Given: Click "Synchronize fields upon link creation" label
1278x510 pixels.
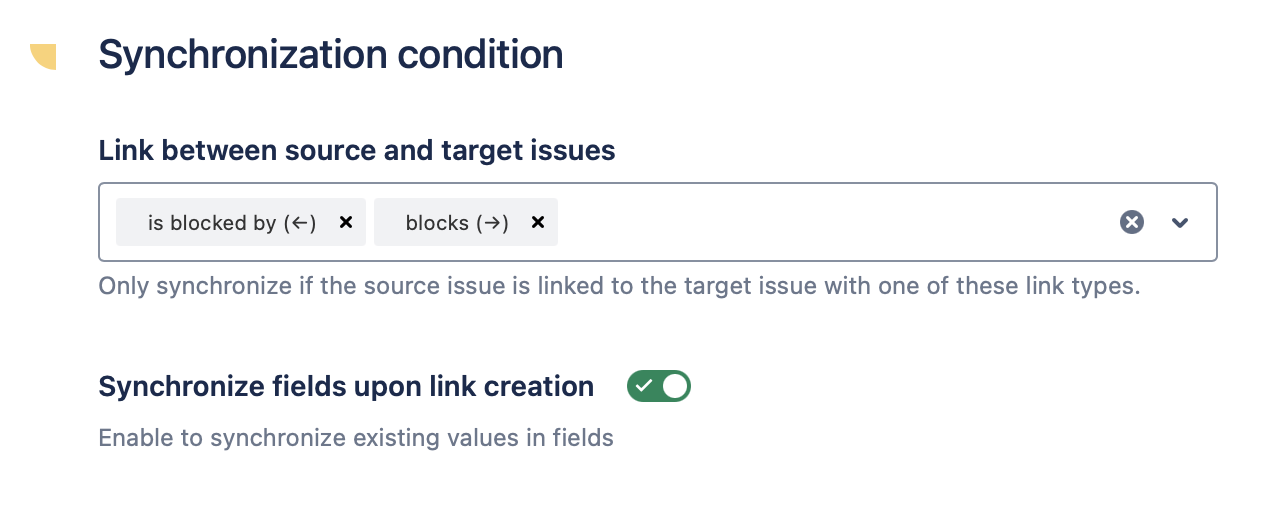Looking at the screenshot, I should [x=346, y=386].
